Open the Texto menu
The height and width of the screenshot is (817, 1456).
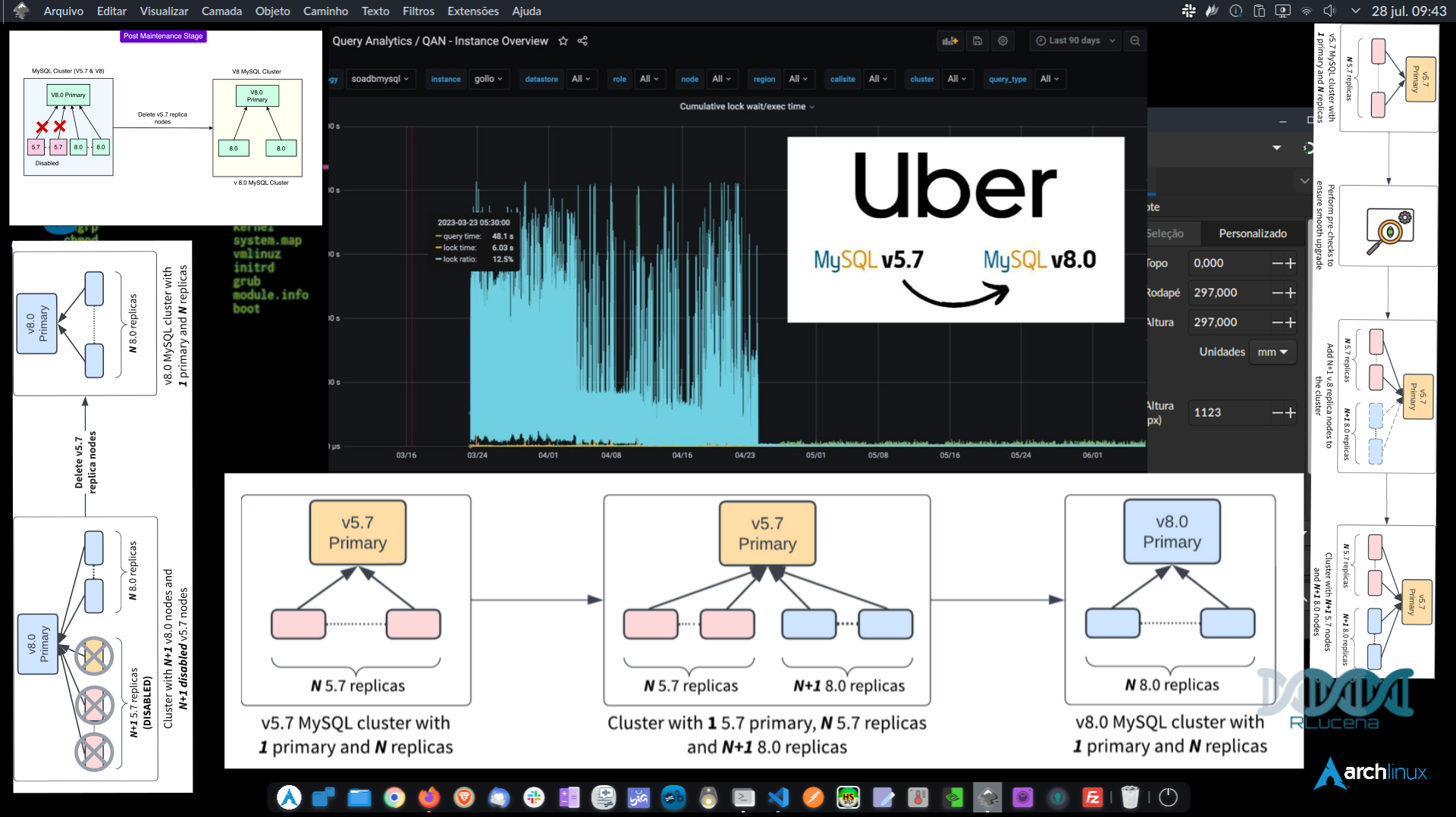pos(375,11)
